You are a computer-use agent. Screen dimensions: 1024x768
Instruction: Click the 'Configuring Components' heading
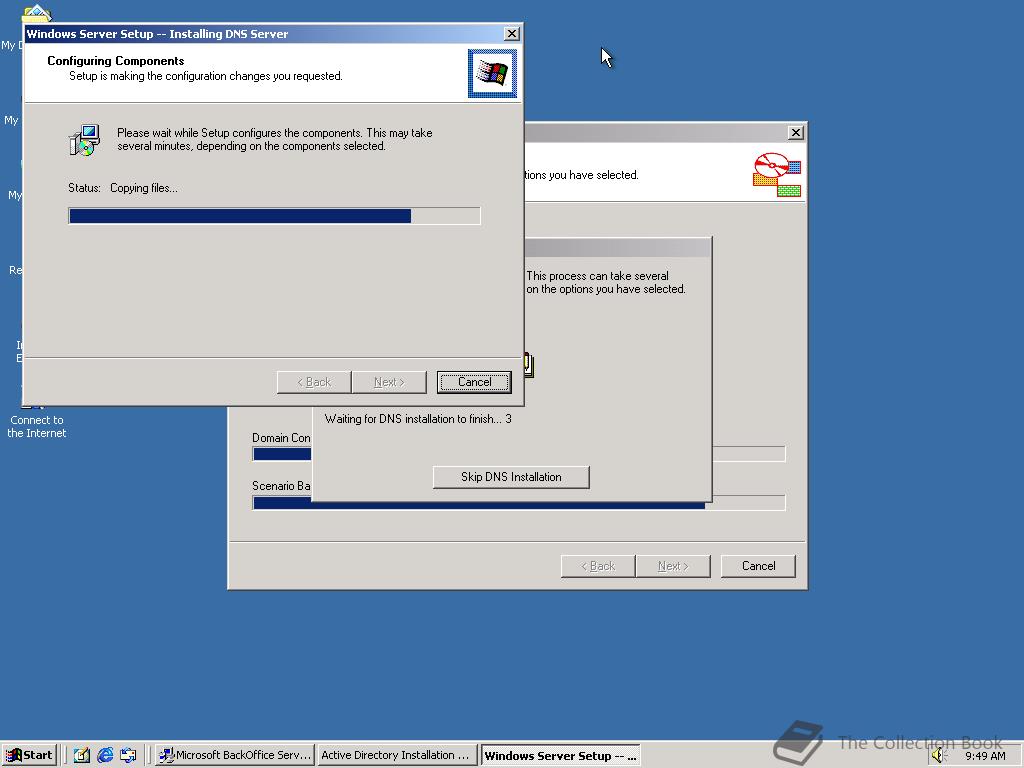tap(116, 61)
